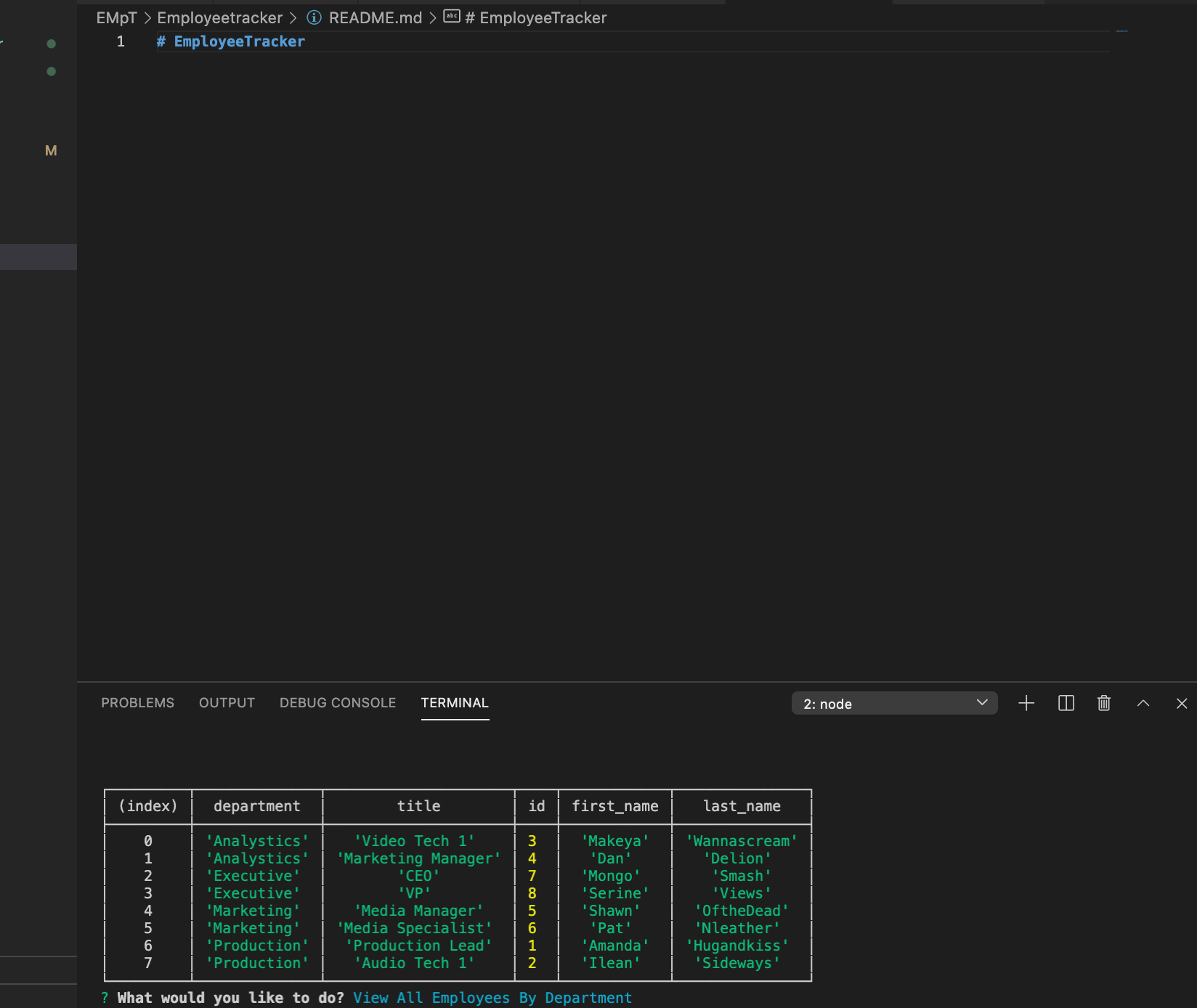
Task: Click the 'What would you like to do?' prompt
Action: click(231, 998)
